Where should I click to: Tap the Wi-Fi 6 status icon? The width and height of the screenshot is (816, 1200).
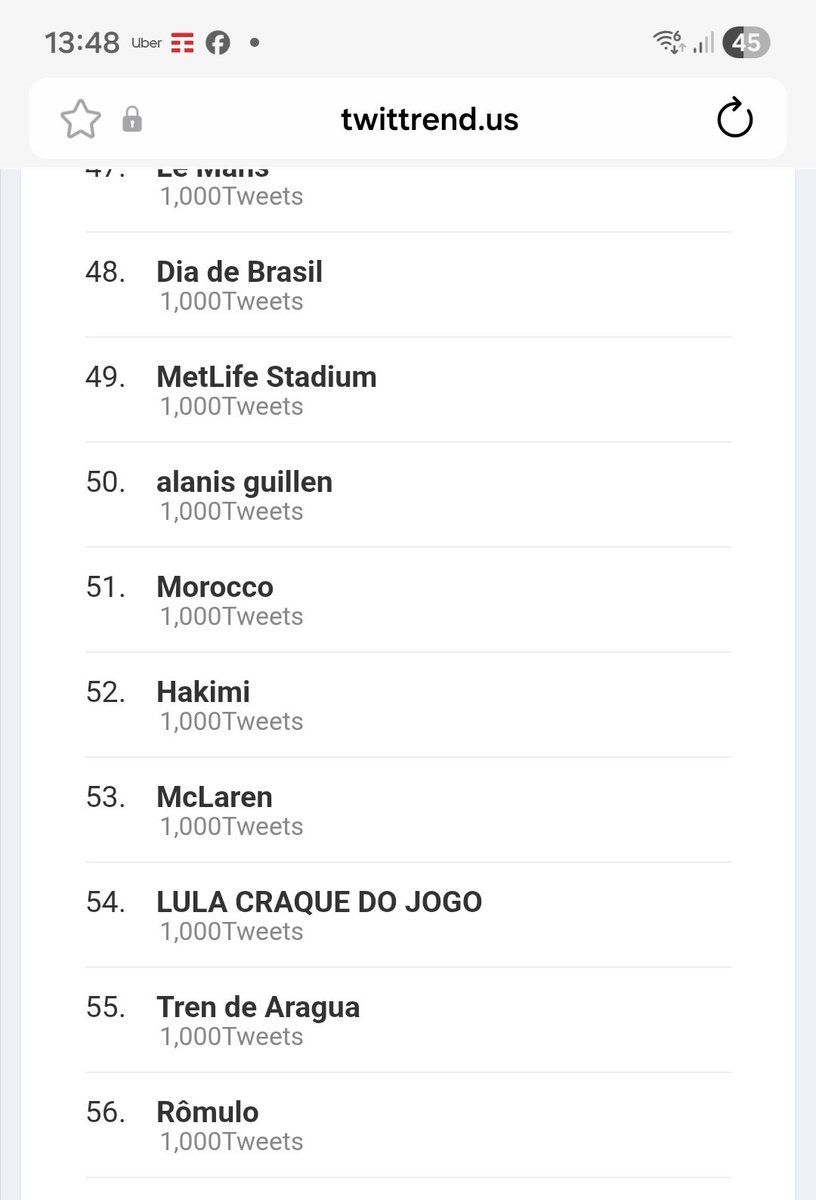click(669, 42)
